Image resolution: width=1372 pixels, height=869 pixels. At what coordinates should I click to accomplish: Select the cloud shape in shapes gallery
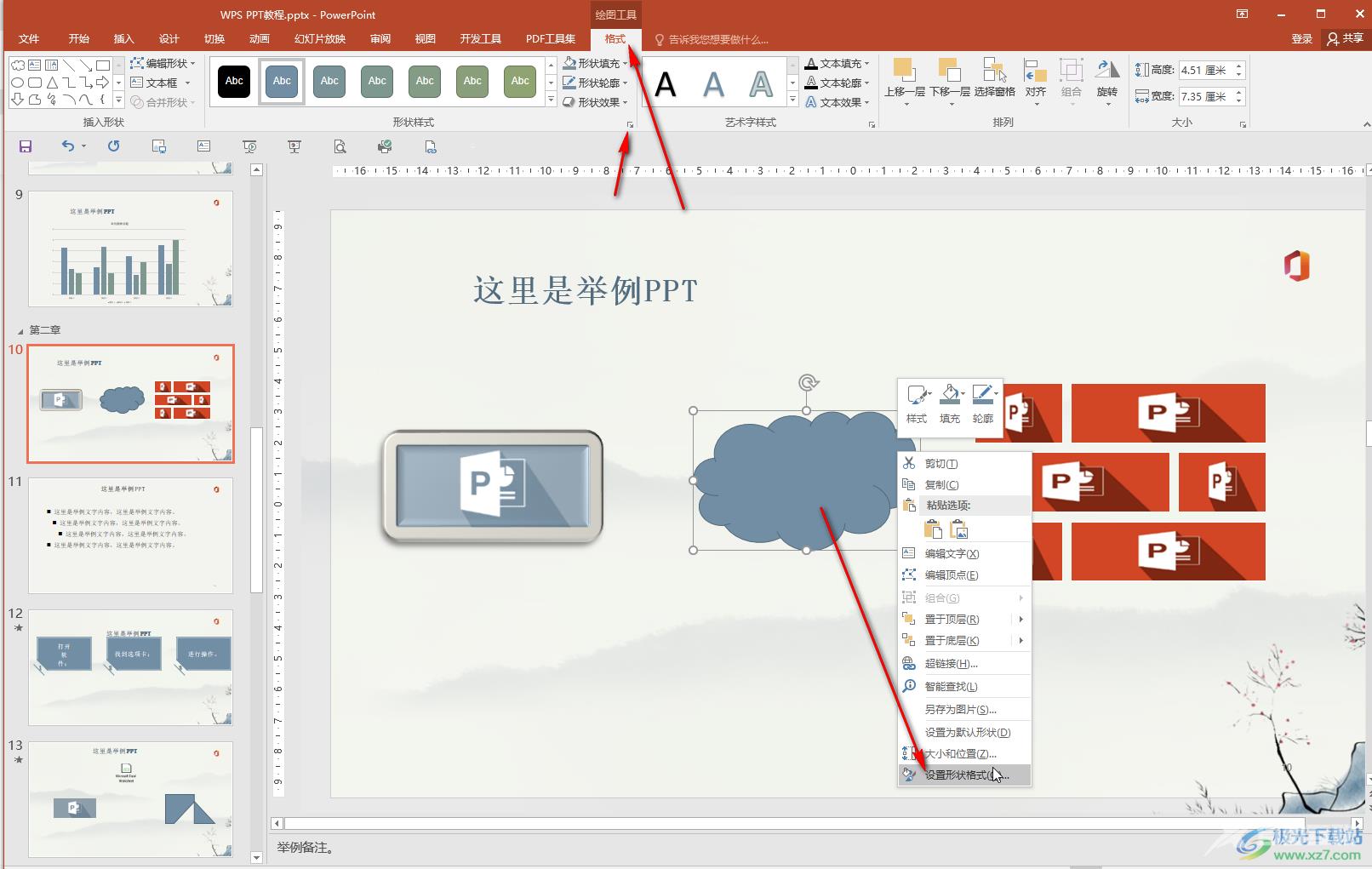[17, 65]
